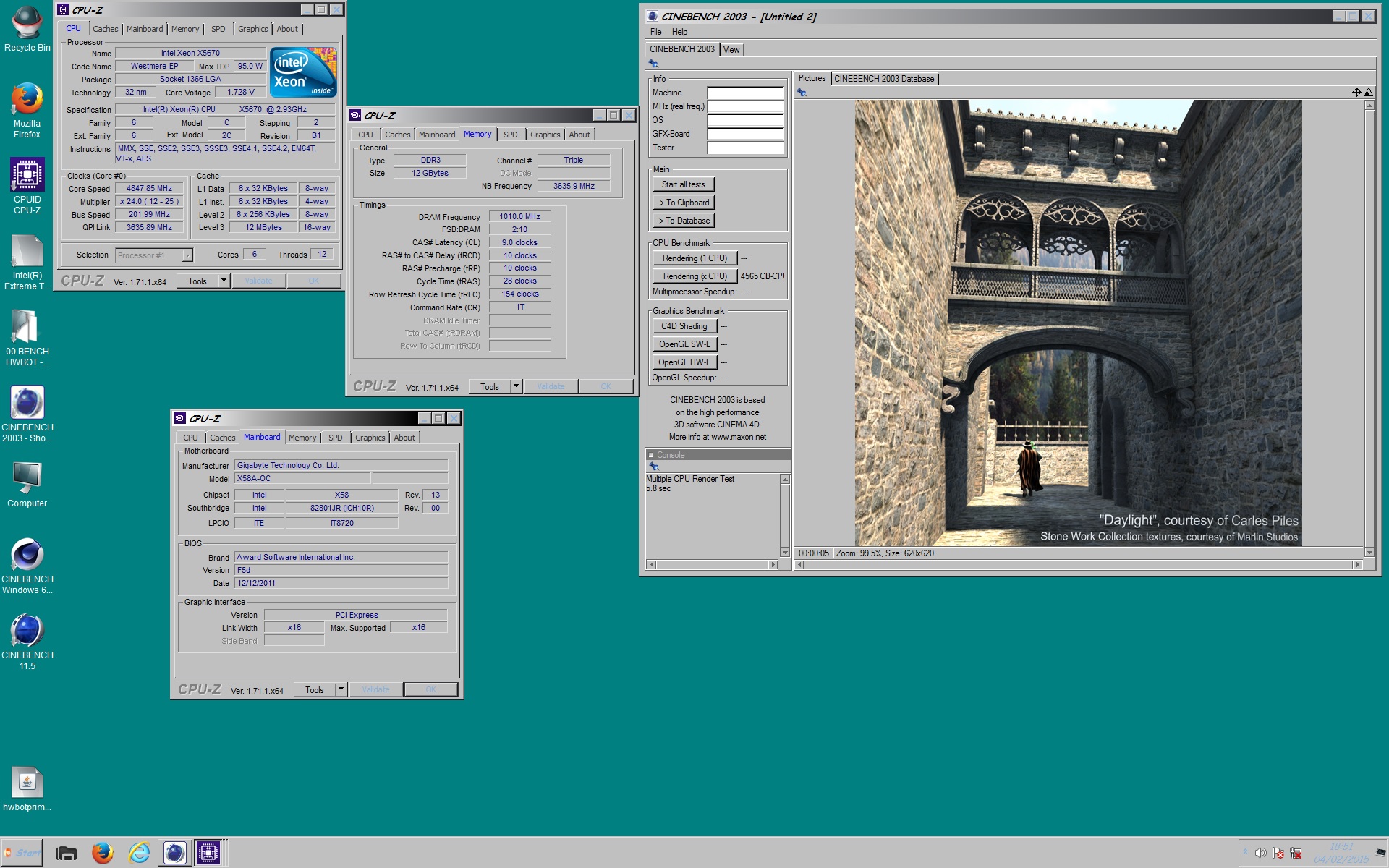Expand Tools dropdown arrow in CPU-Z Memory window
This screenshot has height=868, width=1389.
[516, 386]
